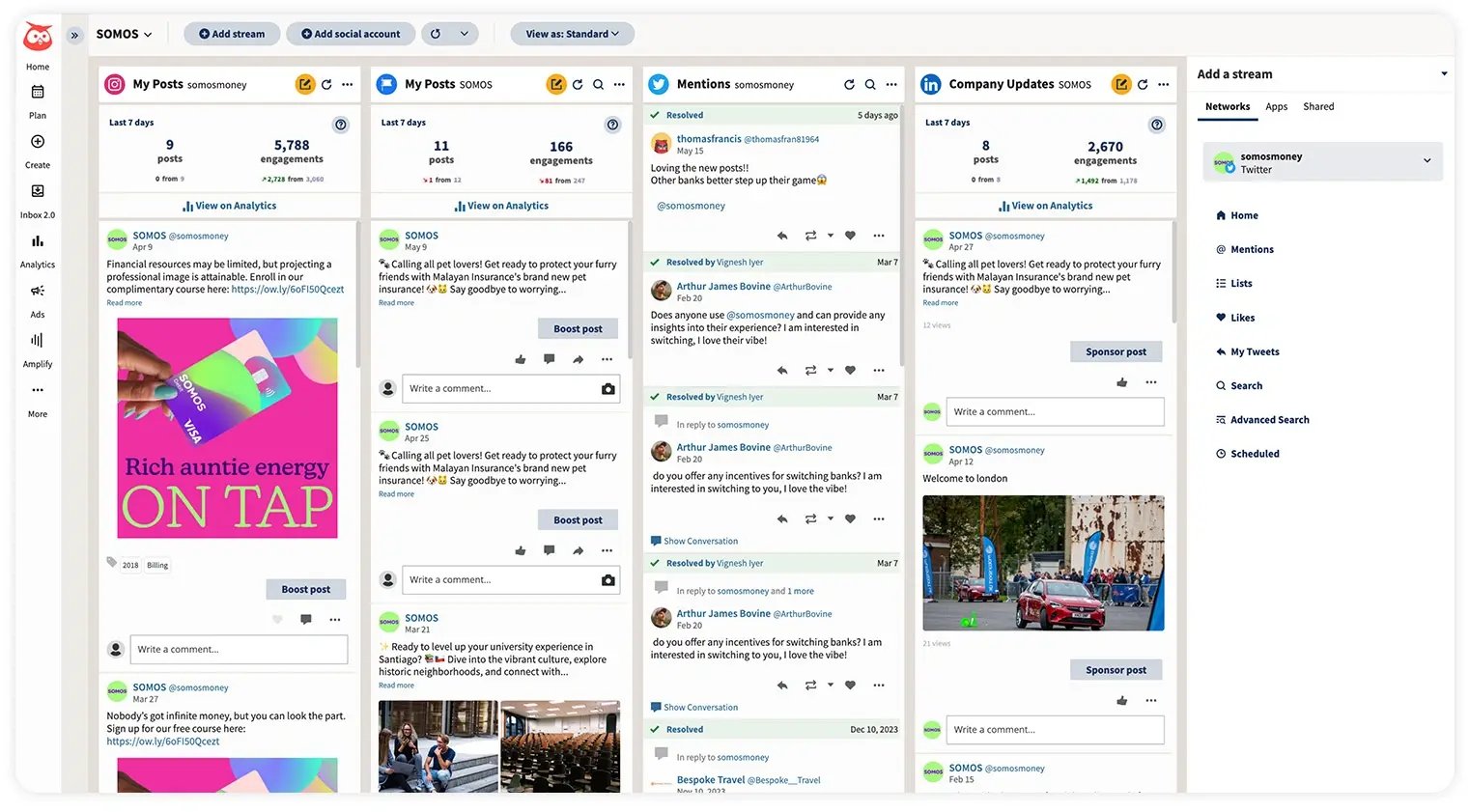Compose post from Company Updates stream header
Image resolution: width=1469 pixels, height=812 pixels.
(x=1120, y=85)
